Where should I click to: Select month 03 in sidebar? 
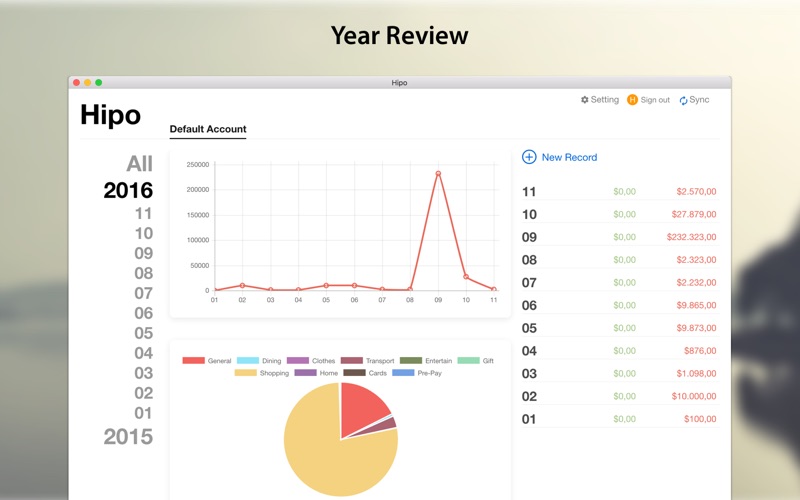143,373
